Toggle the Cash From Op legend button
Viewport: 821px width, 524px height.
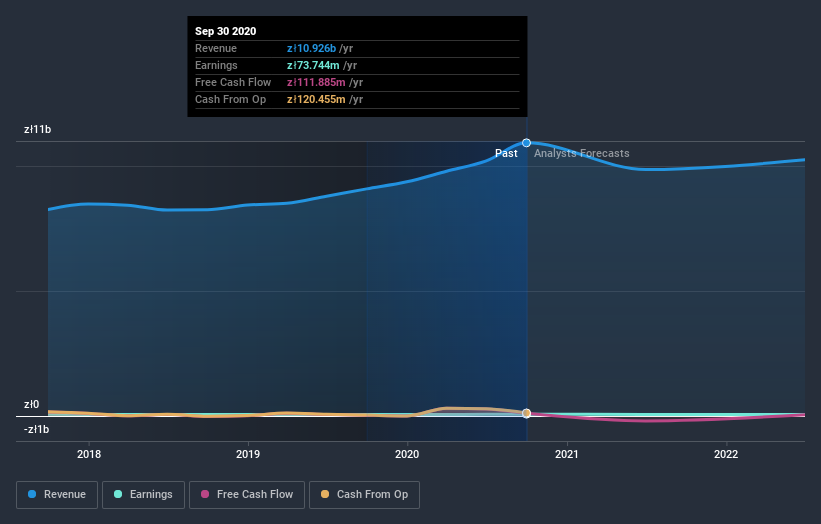(364, 495)
